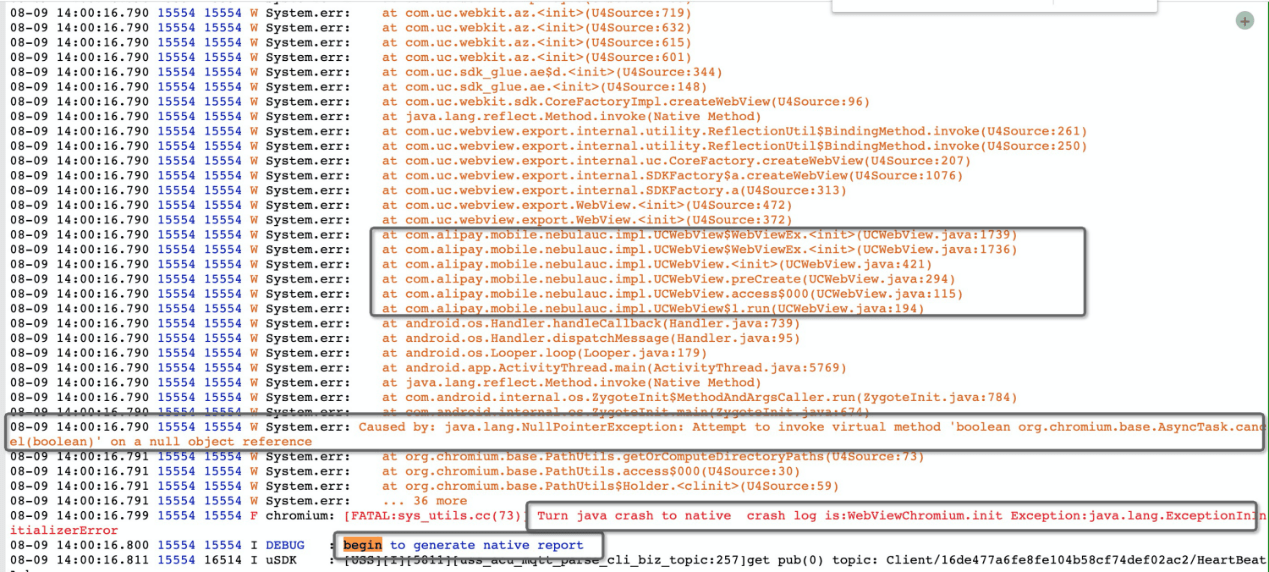Select SDKFactory$a.createWebView stack frame
Viewport: 1269px width, 572px height.
click(x=672, y=175)
